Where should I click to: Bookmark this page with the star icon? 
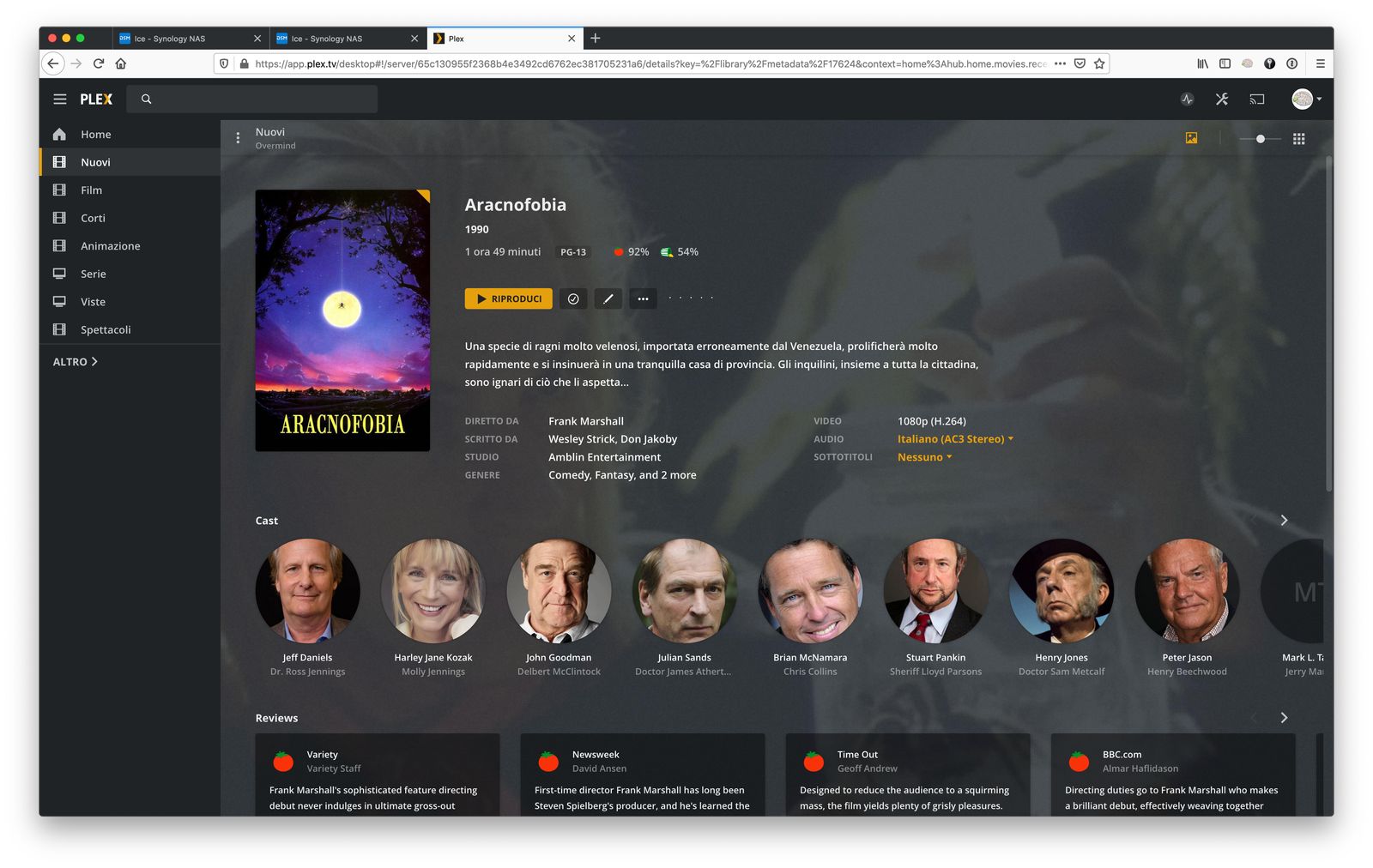1099,63
